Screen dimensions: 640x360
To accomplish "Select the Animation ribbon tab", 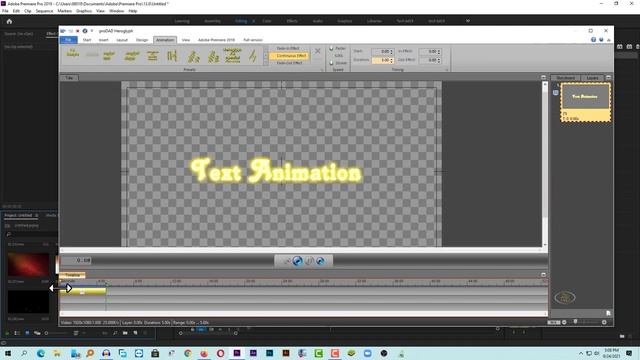I will click(x=165, y=40).
